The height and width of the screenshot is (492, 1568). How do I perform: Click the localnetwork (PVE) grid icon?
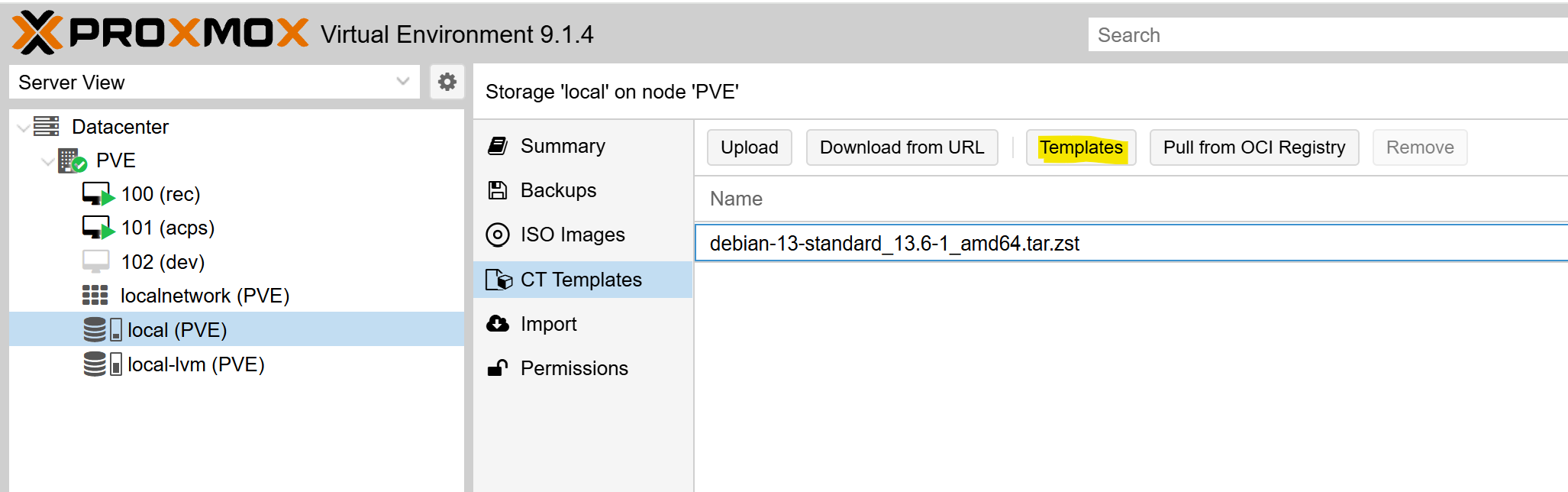(x=95, y=295)
